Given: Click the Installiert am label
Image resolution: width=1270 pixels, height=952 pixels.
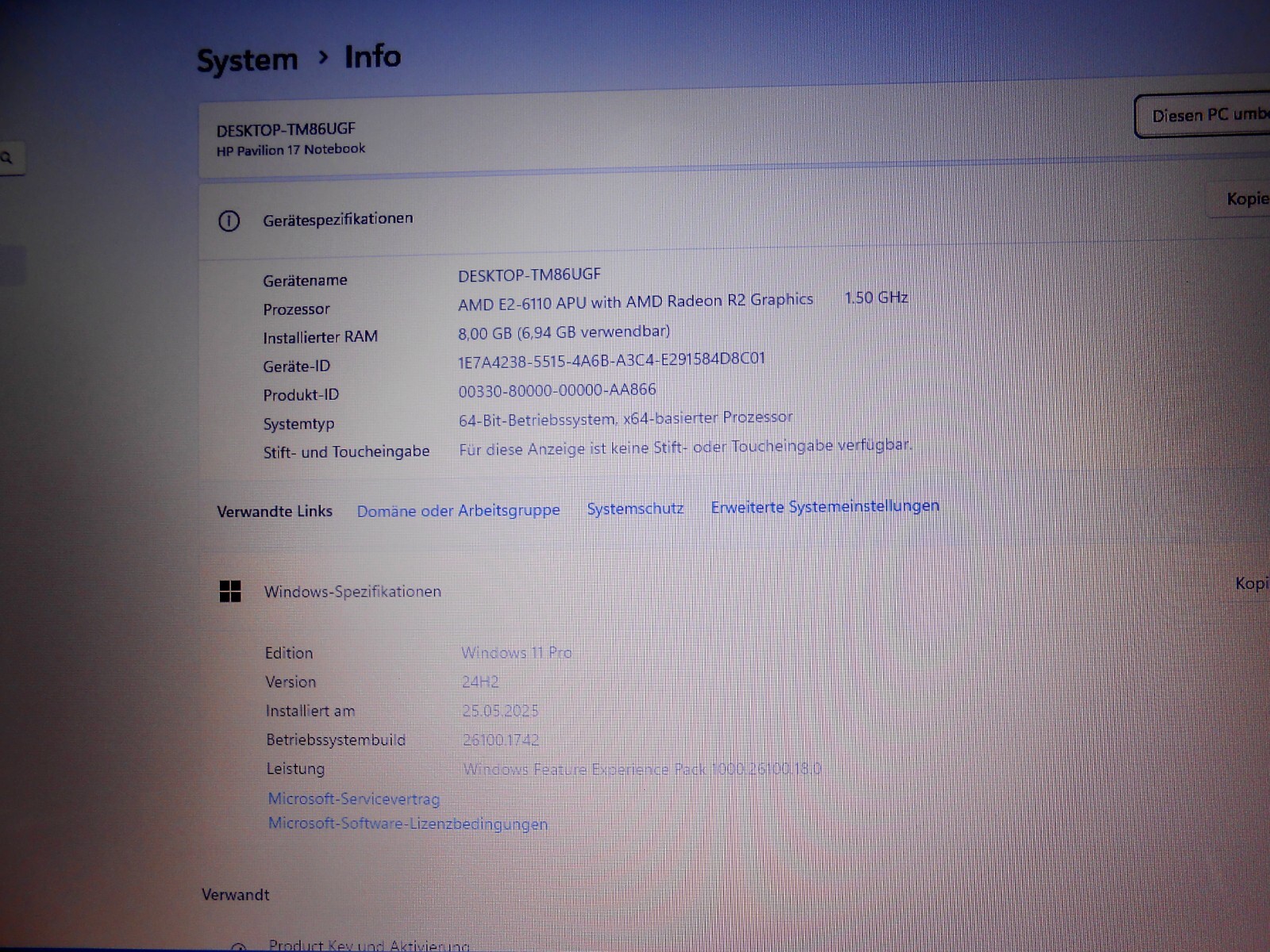Looking at the screenshot, I should coord(310,711).
